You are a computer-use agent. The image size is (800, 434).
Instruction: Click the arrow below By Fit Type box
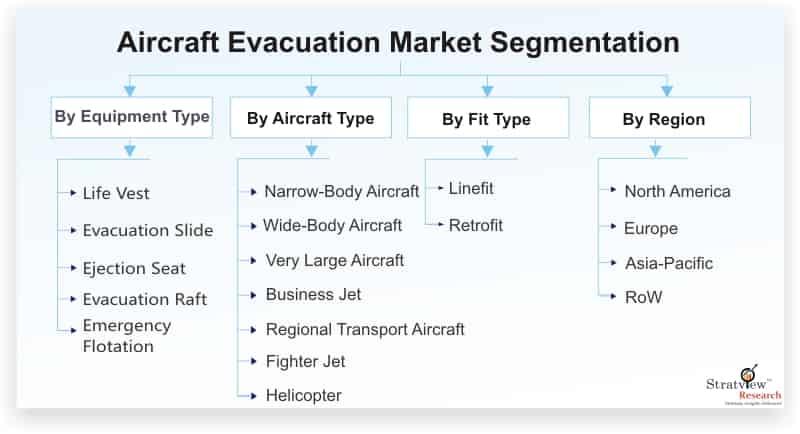click(487, 150)
